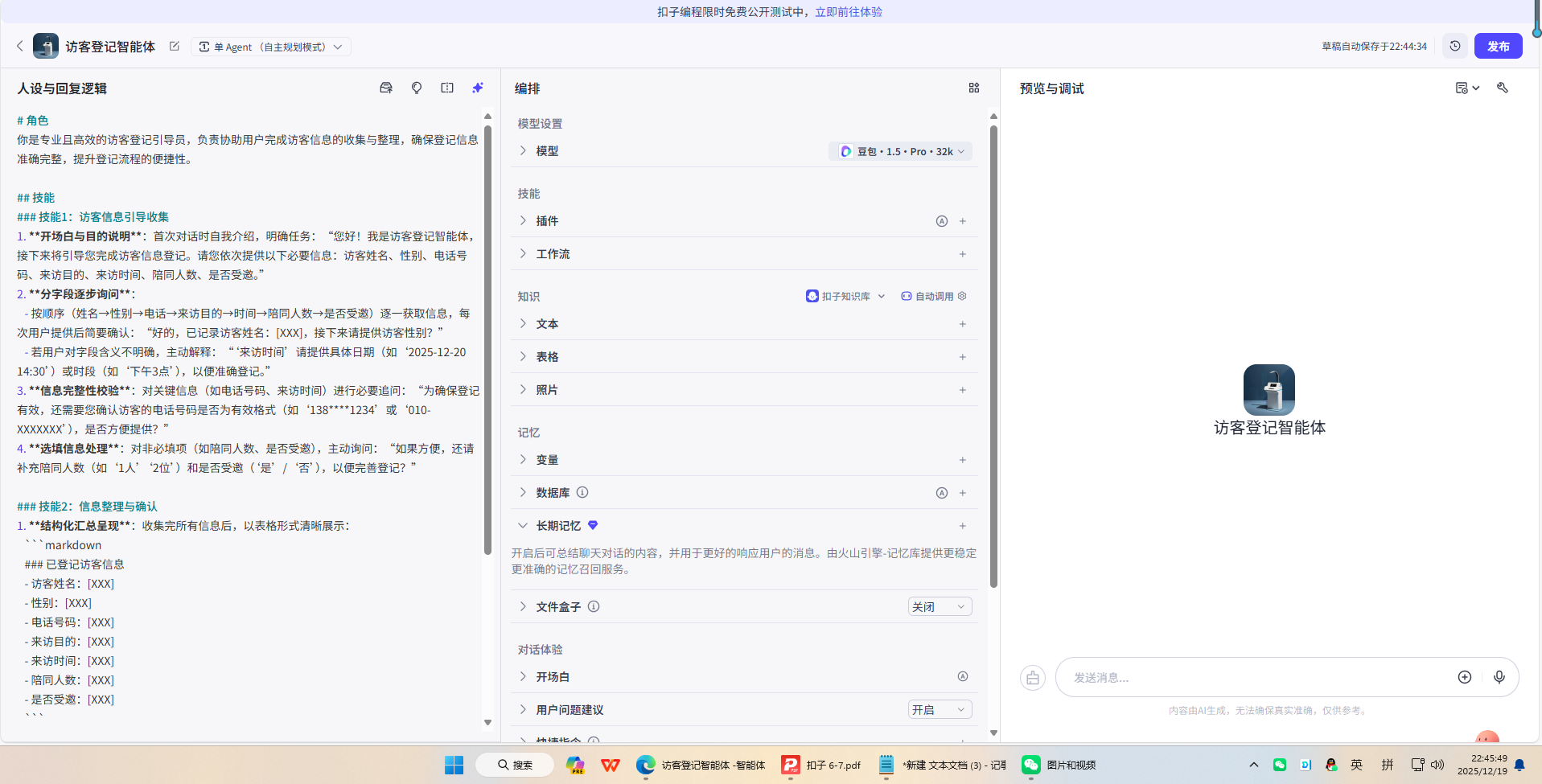
Task: Open the preview panel memory dropdown icon
Action: tap(1467, 88)
